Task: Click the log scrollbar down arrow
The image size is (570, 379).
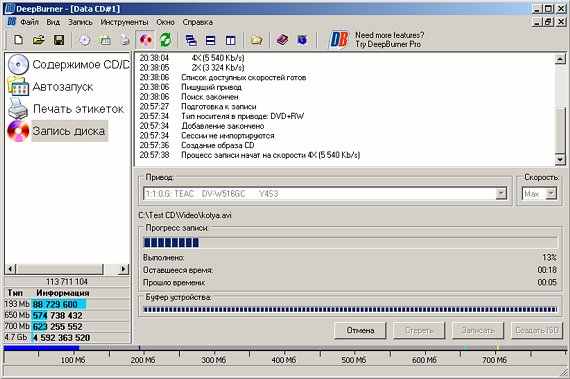Action: (x=560, y=159)
